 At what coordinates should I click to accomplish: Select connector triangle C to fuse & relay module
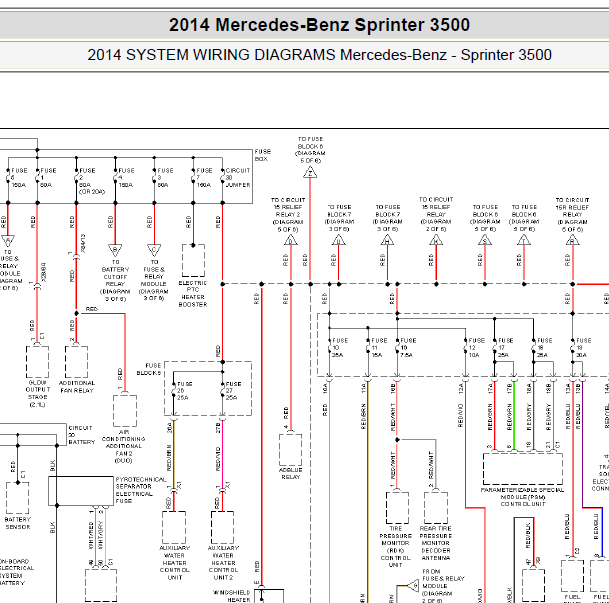(x=154, y=250)
